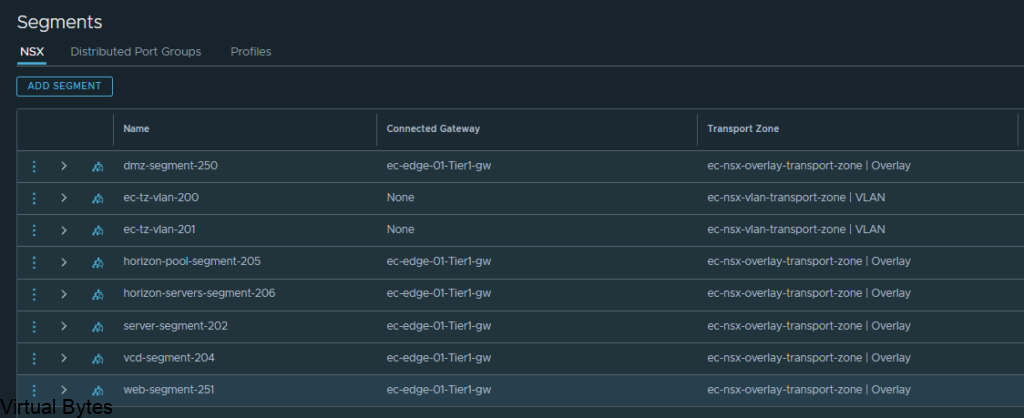Expand the horizon-servers-segment-206 row
This screenshot has height=418, width=1024.
[x=64, y=294]
